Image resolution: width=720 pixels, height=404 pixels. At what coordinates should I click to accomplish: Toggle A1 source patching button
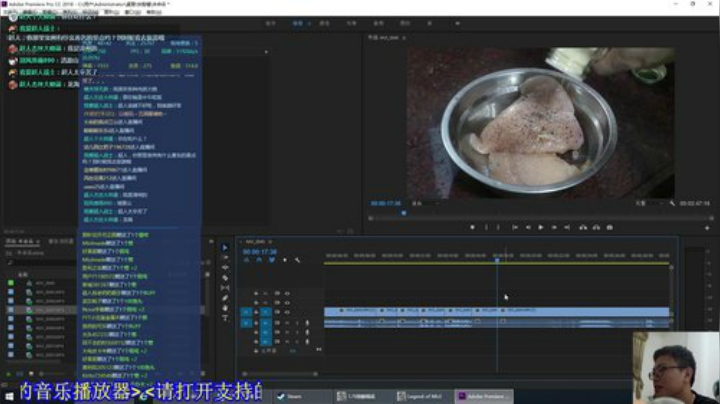[246, 323]
